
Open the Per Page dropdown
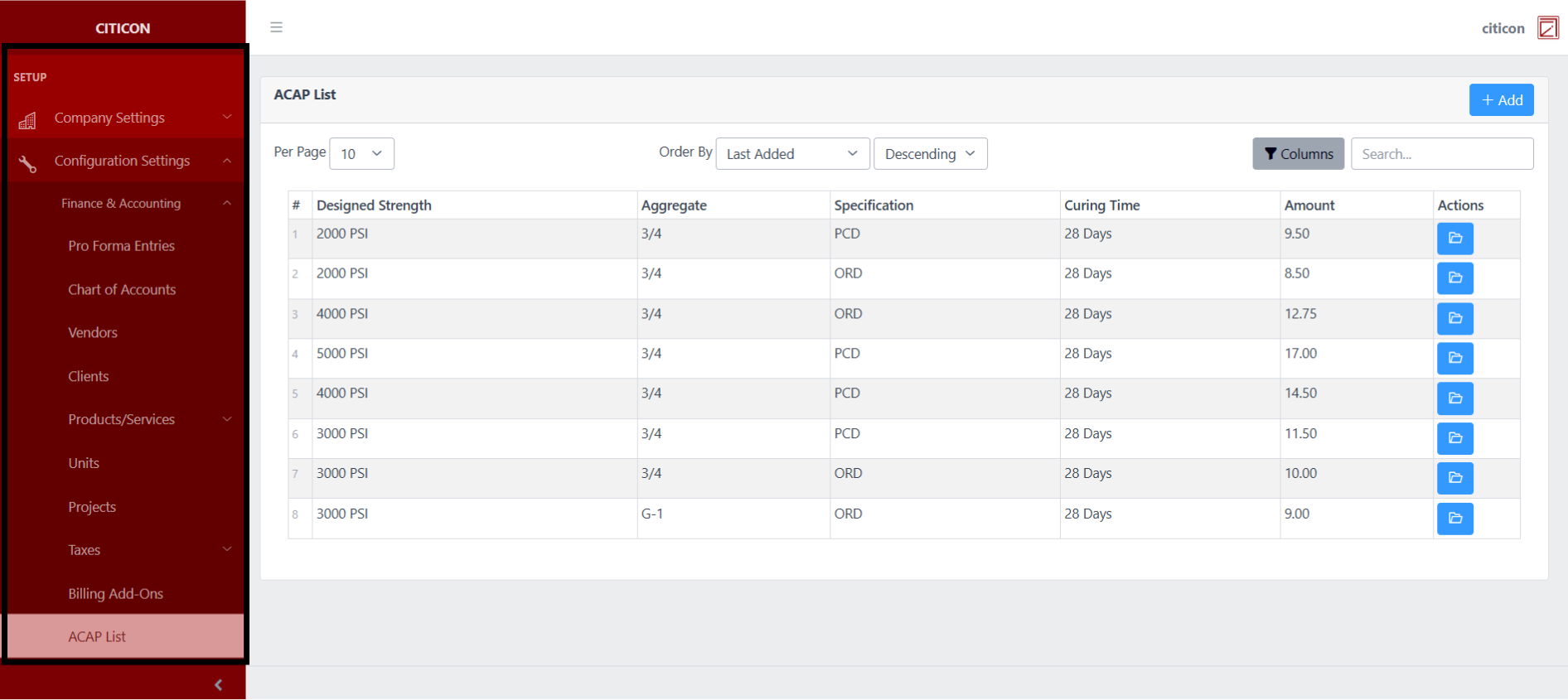click(361, 154)
